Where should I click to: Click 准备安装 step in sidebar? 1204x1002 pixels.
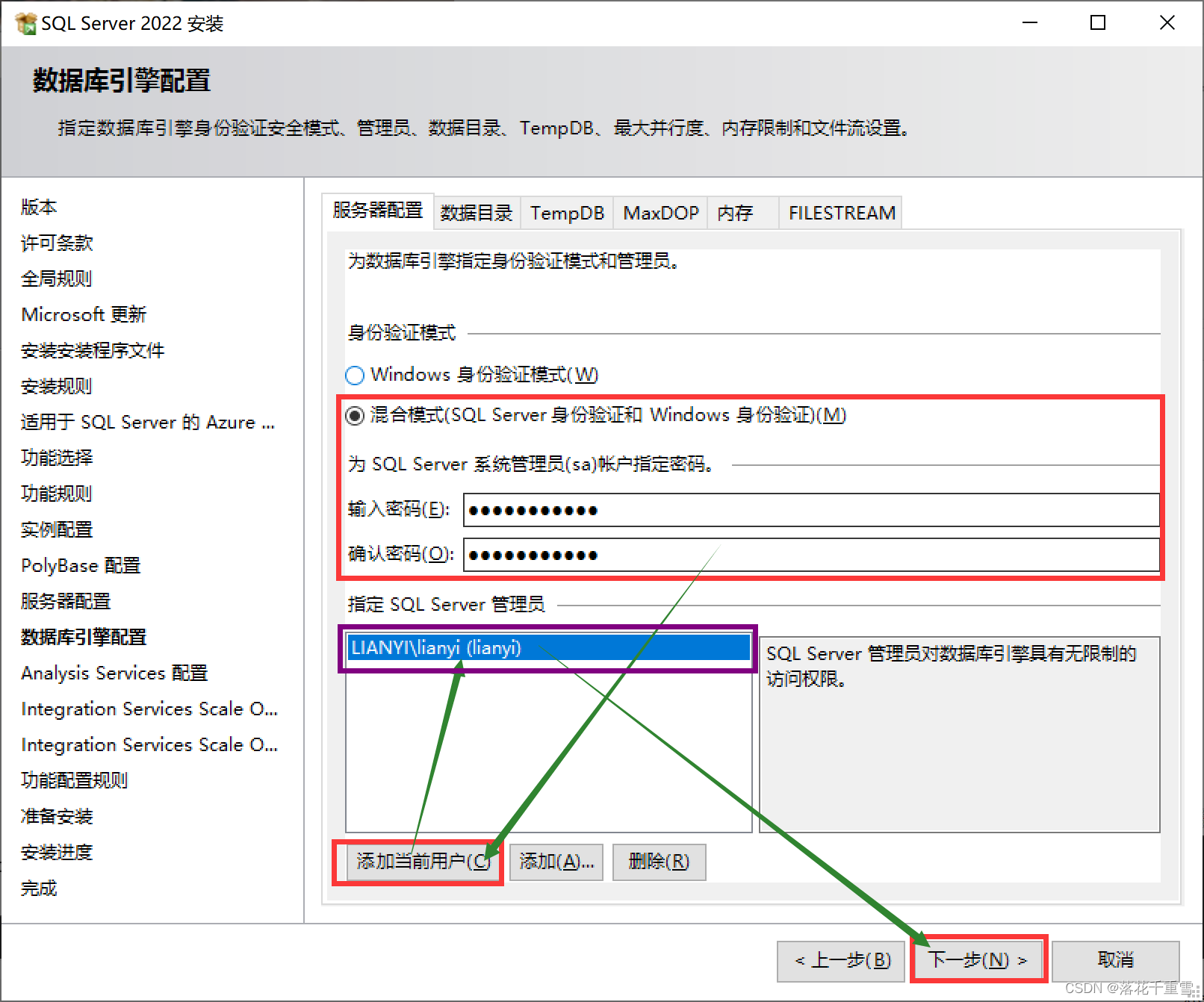57,816
